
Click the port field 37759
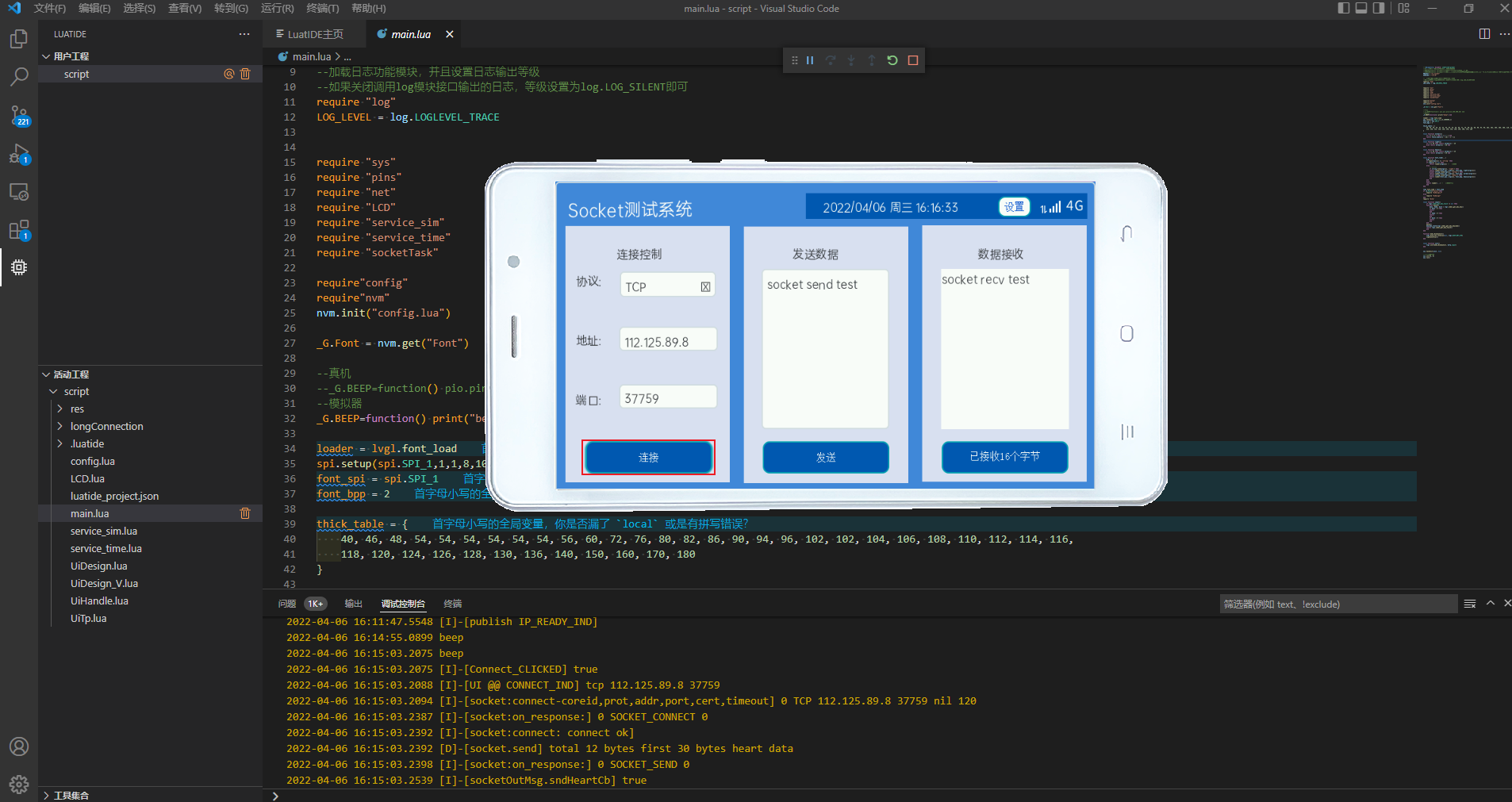[x=668, y=397]
